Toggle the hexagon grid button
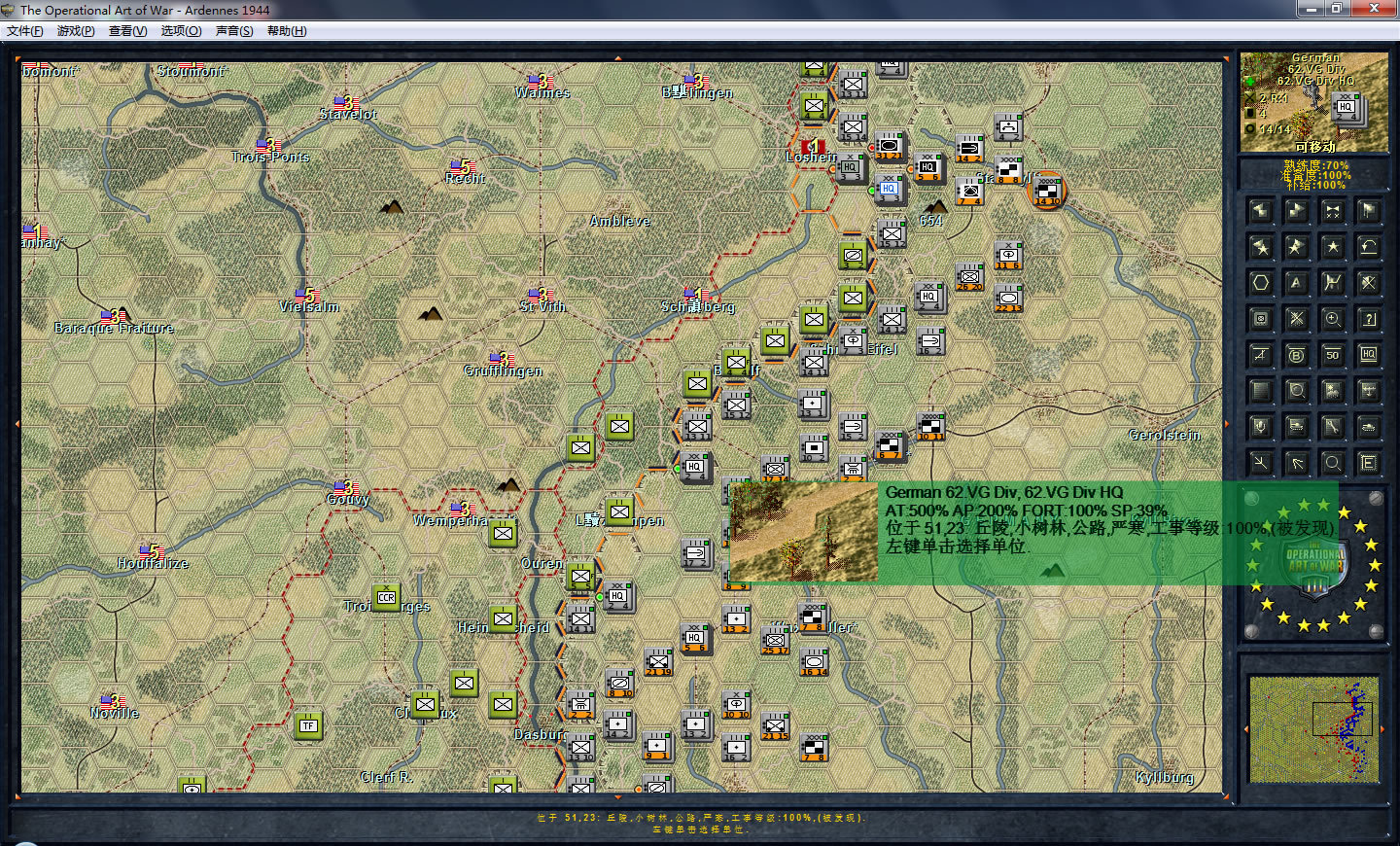 tap(1261, 283)
